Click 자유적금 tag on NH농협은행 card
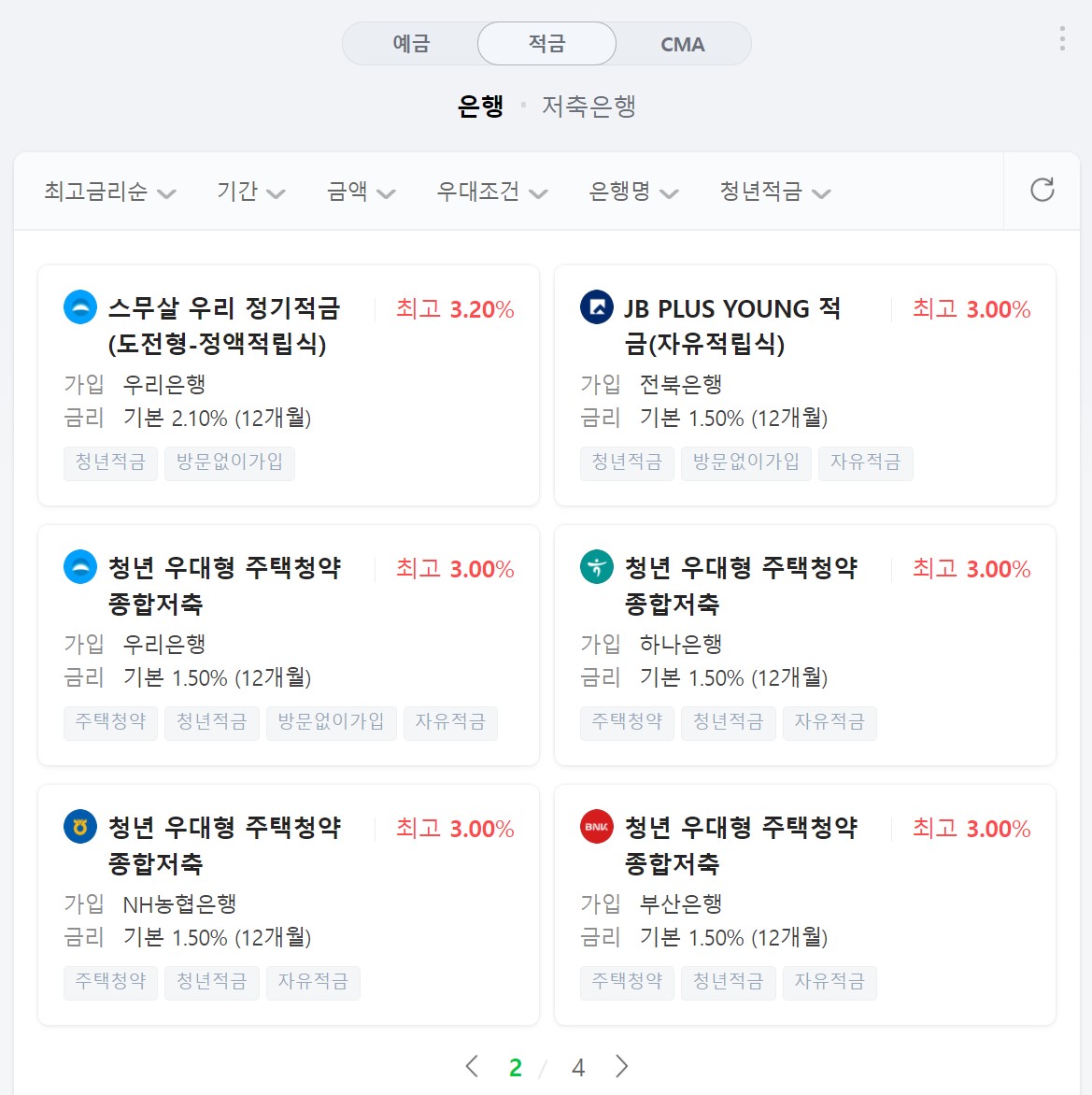Screen dimensions: 1092x1095 click(x=314, y=982)
